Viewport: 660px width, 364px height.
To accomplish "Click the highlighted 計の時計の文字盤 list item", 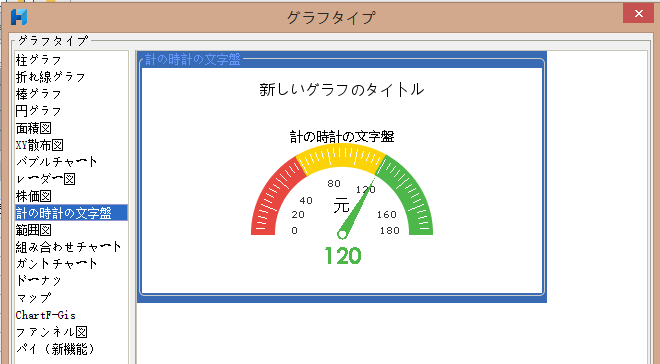I will pos(71,213).
